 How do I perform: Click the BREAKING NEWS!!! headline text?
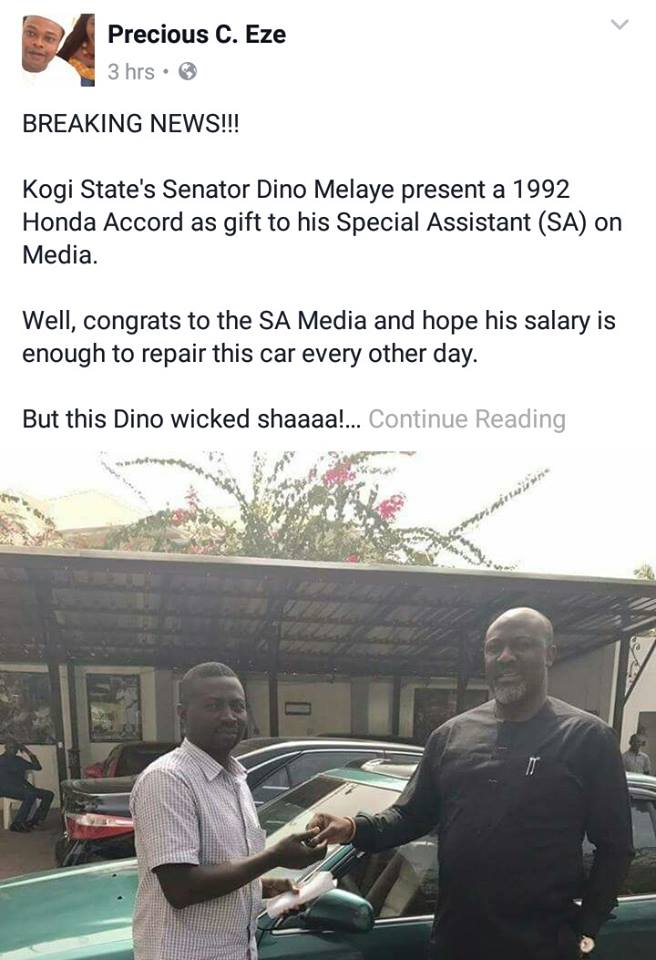click(130, 123)
